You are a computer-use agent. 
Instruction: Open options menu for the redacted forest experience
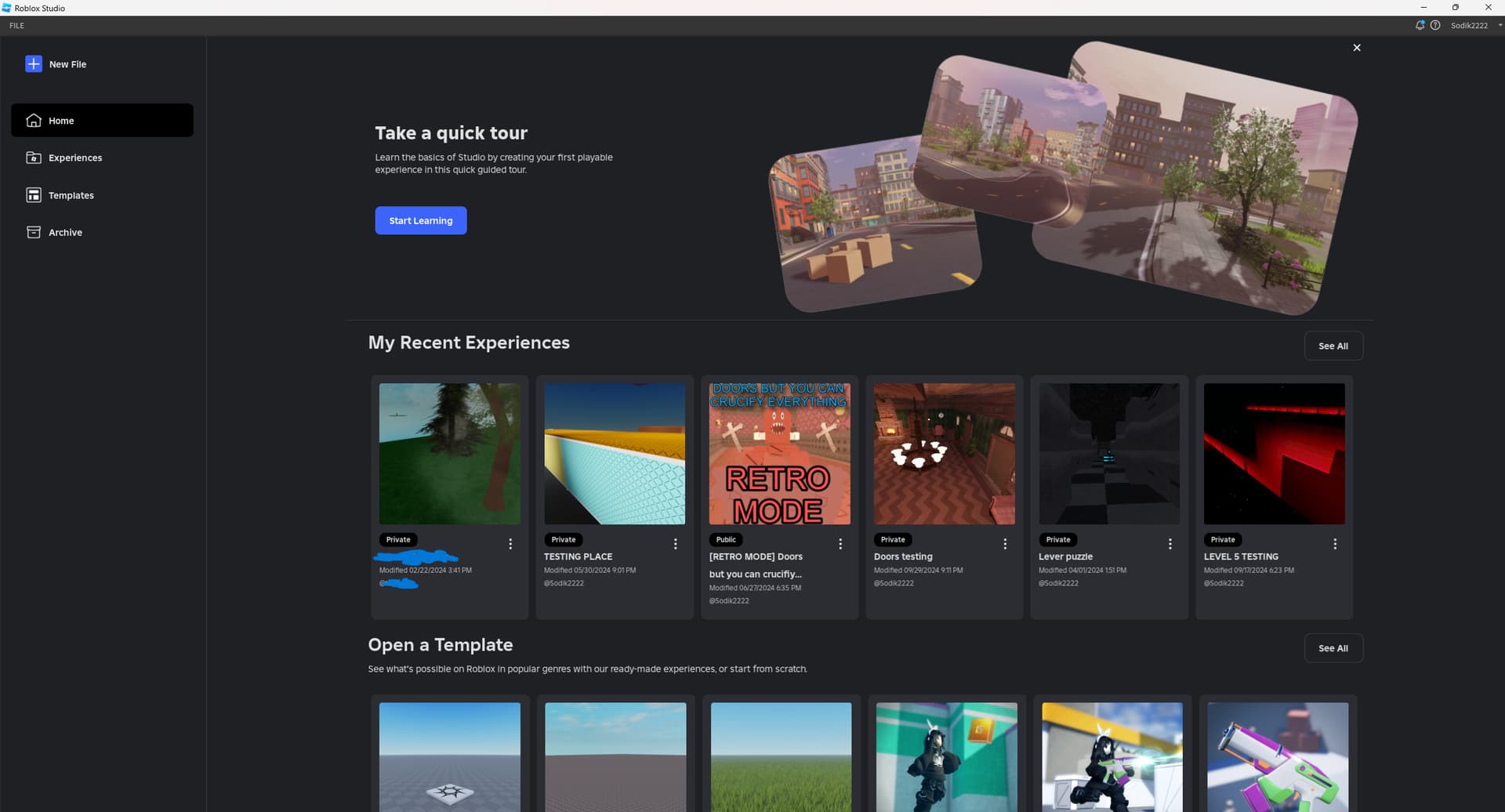[510, 544]
